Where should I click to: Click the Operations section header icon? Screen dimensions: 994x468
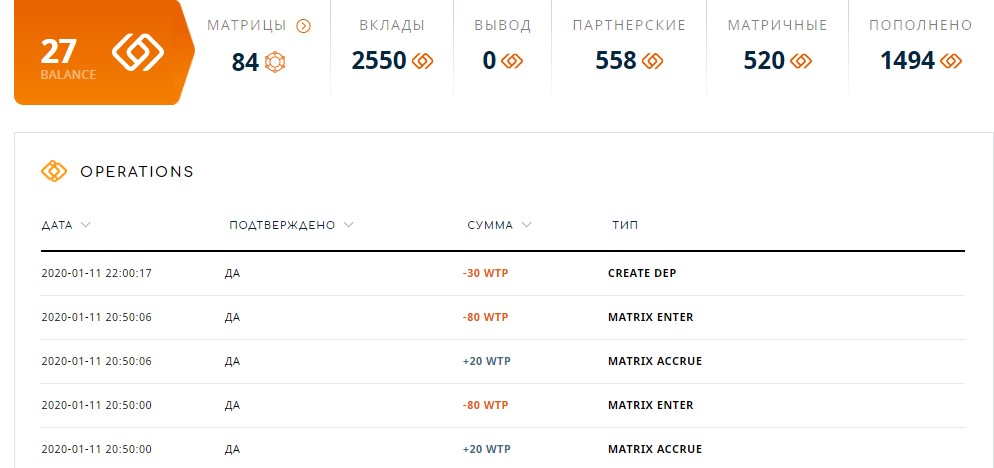pyautogui.click(x=54, y=171)
